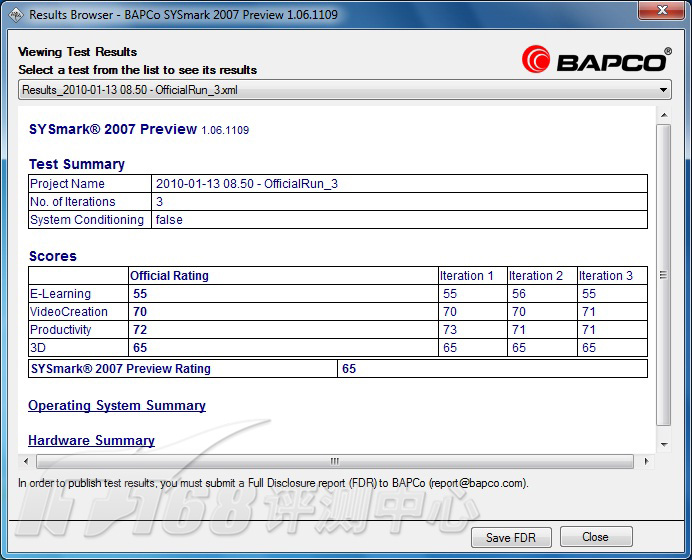Screen dimensions: 692x560
Task: Click the System Conditioning label cell
Action: [x=90, y=220]
